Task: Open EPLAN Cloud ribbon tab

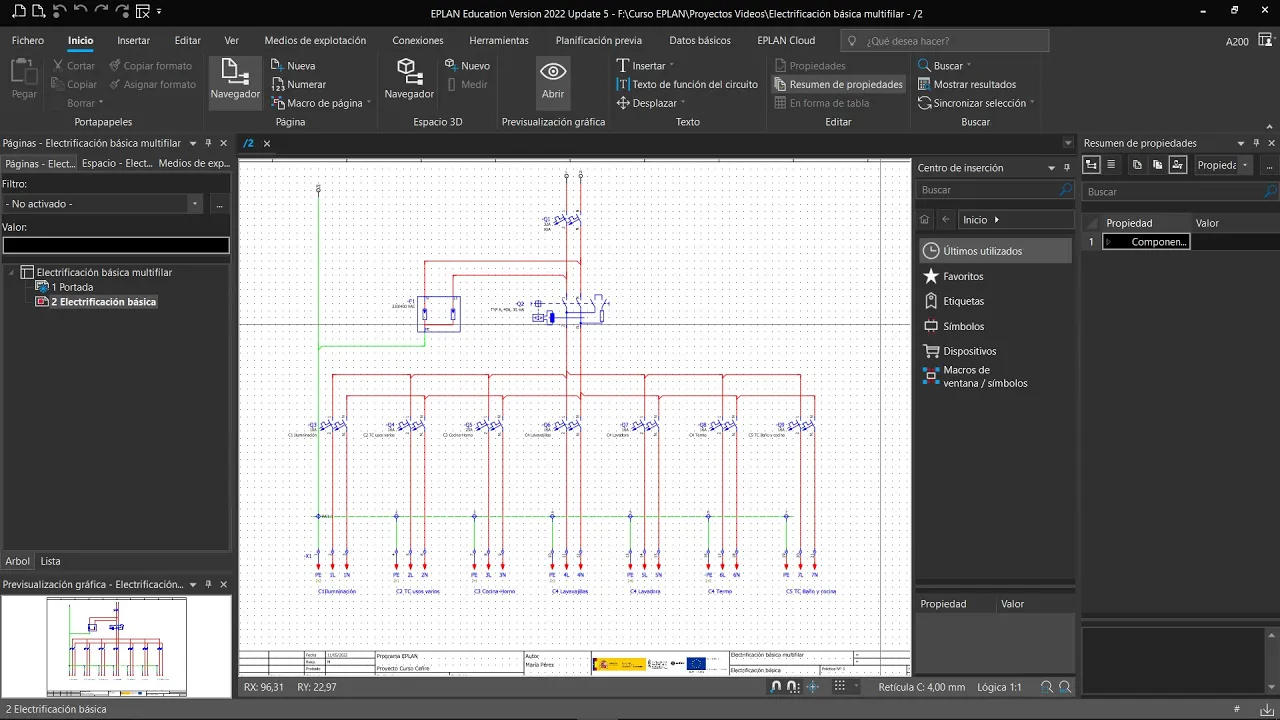Action: click(x=786, y=41)
